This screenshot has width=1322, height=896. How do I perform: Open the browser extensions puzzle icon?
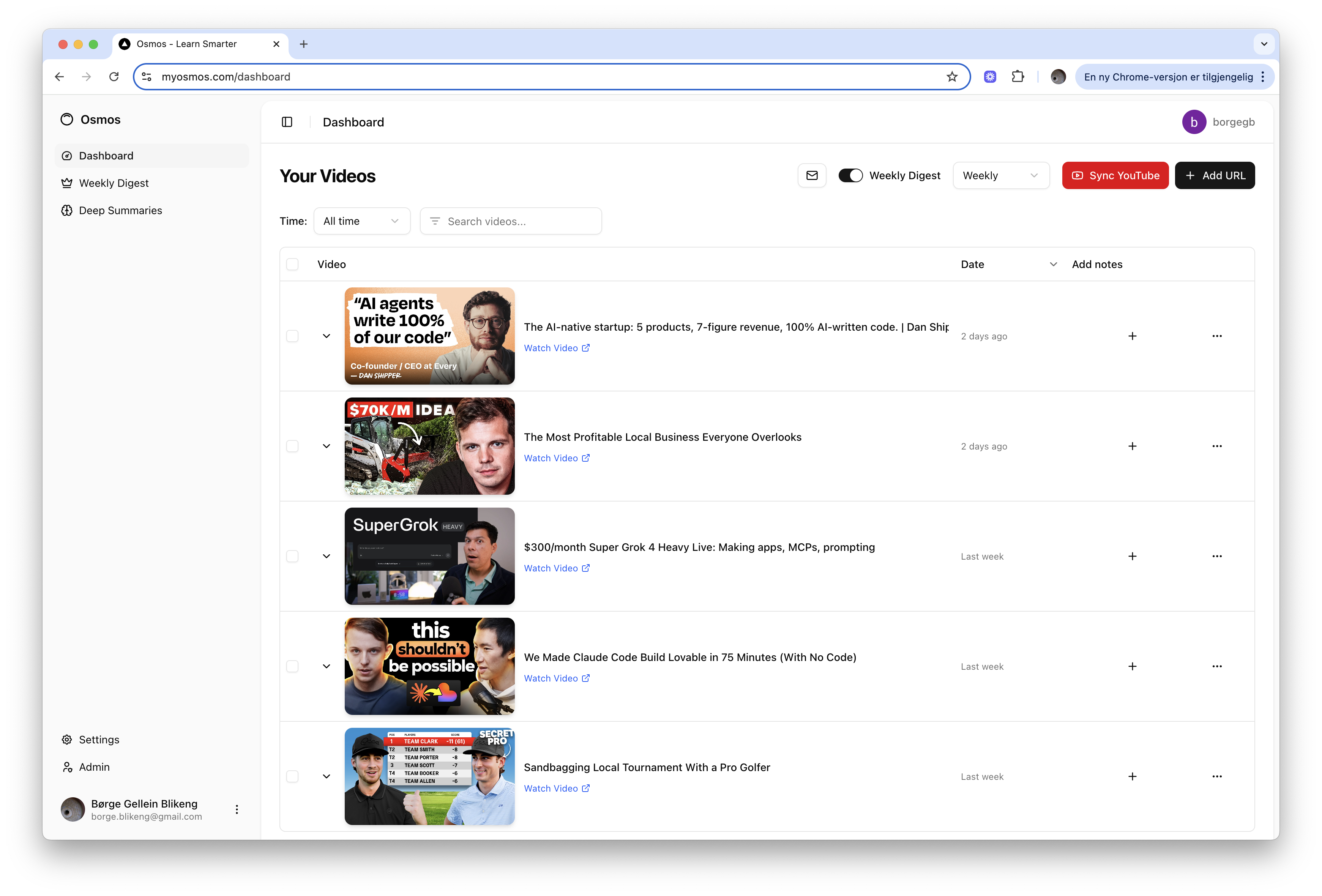tap(1018, 77)
